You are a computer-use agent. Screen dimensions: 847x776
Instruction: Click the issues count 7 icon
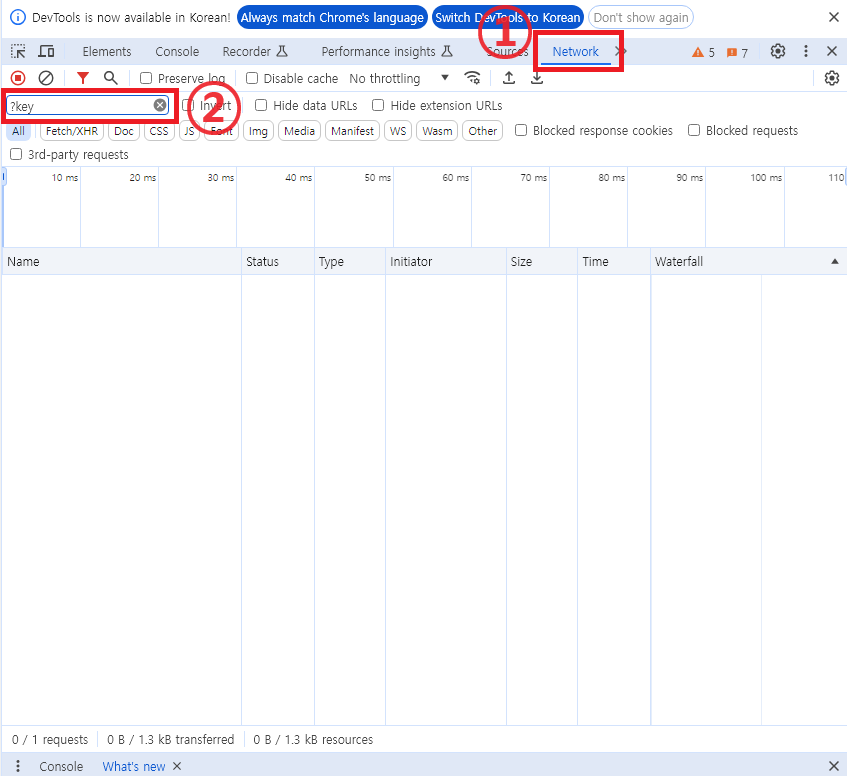[737, 52]
